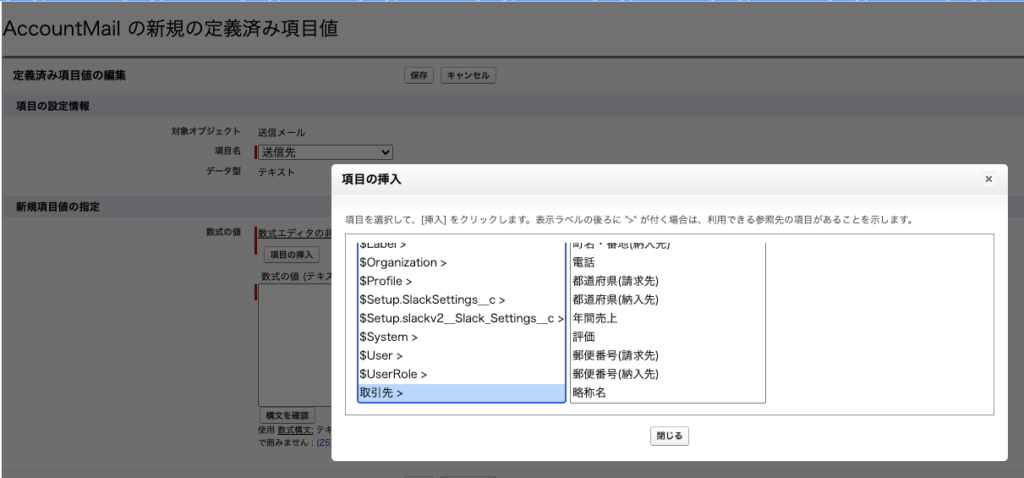Open the 項目名 dropdown showing 送信先
The image size is (1024, 478).
[x=325, y=153]
